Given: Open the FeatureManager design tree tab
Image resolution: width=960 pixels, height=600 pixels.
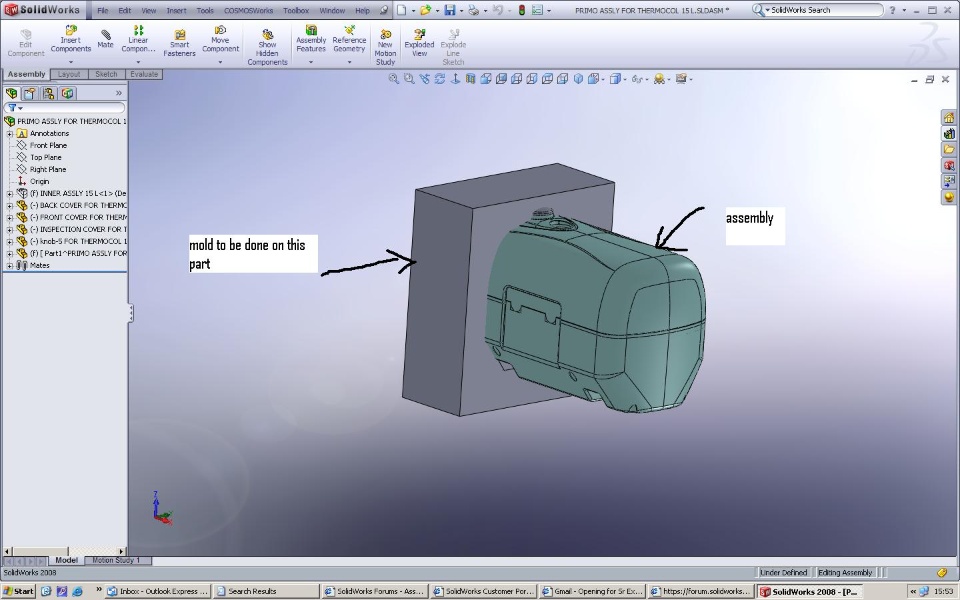Looking at the screenshot, I should pyautogui.click(x=11, y=93).
